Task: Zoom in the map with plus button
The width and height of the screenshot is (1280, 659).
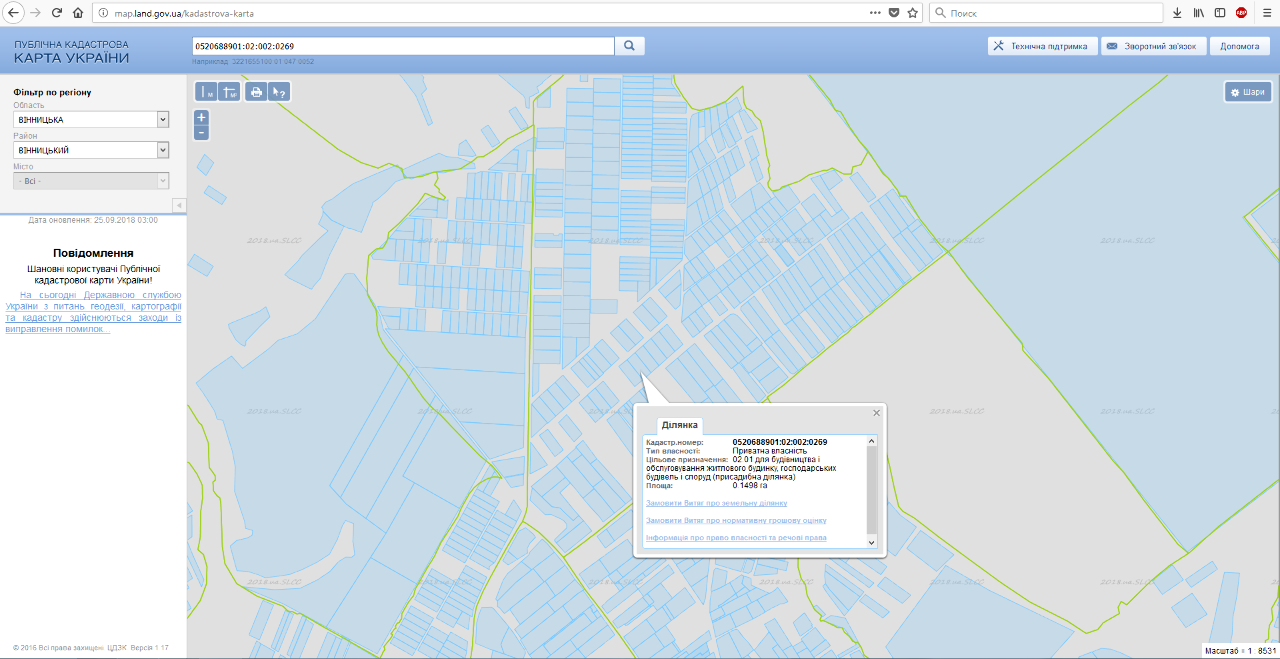Action: coord(202,117)
